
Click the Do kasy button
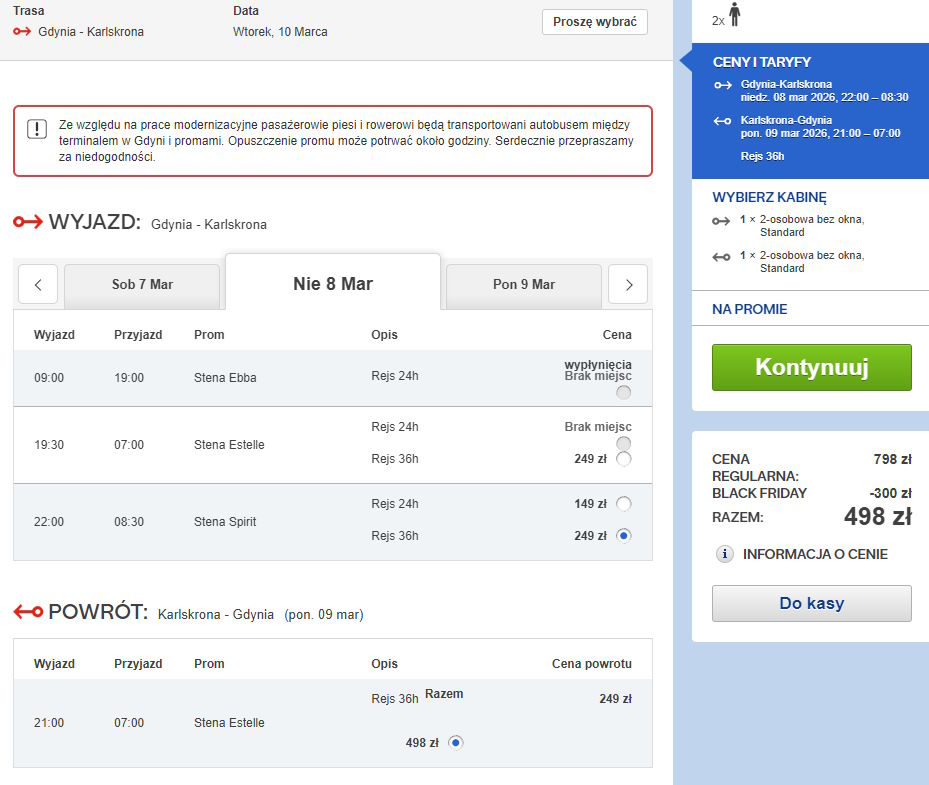(811, 603)
